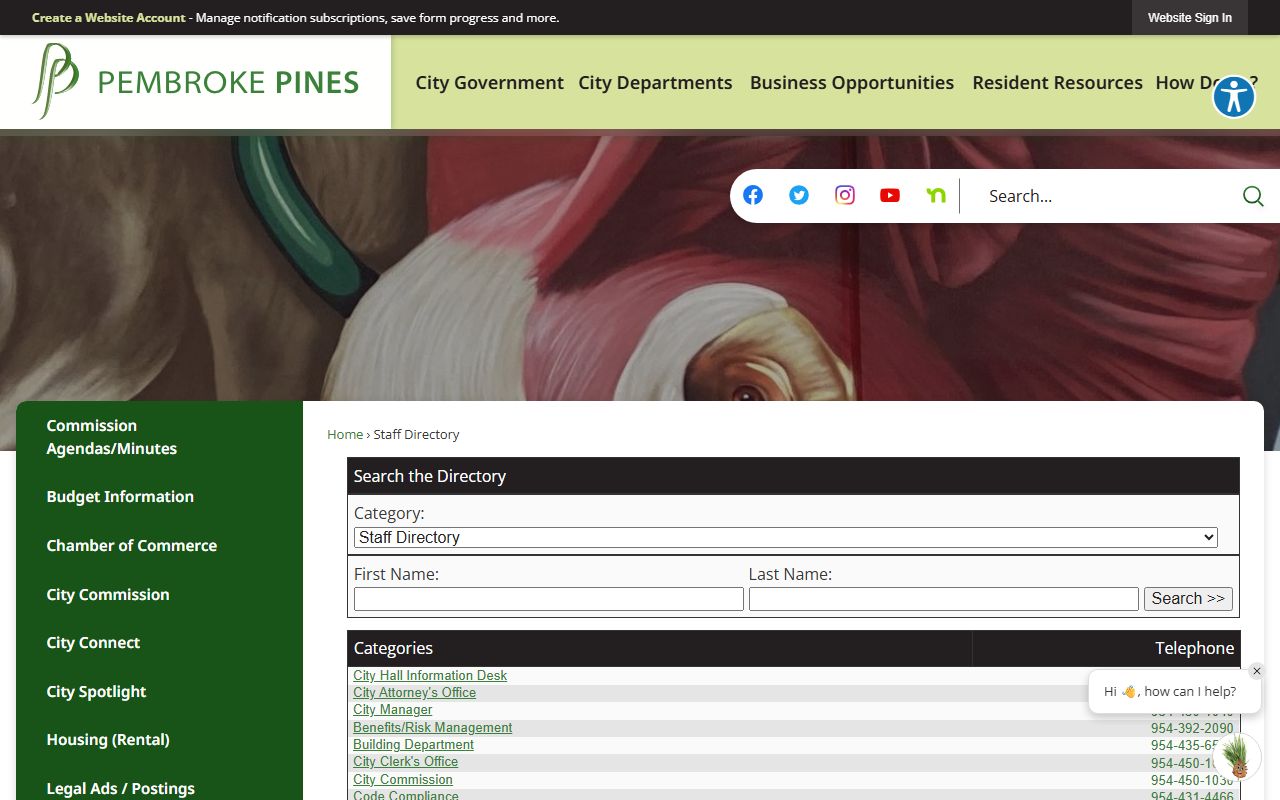Dismiss the chat greeting bubble
The image size is (1280, 800).
click(x=1257, y=671)
